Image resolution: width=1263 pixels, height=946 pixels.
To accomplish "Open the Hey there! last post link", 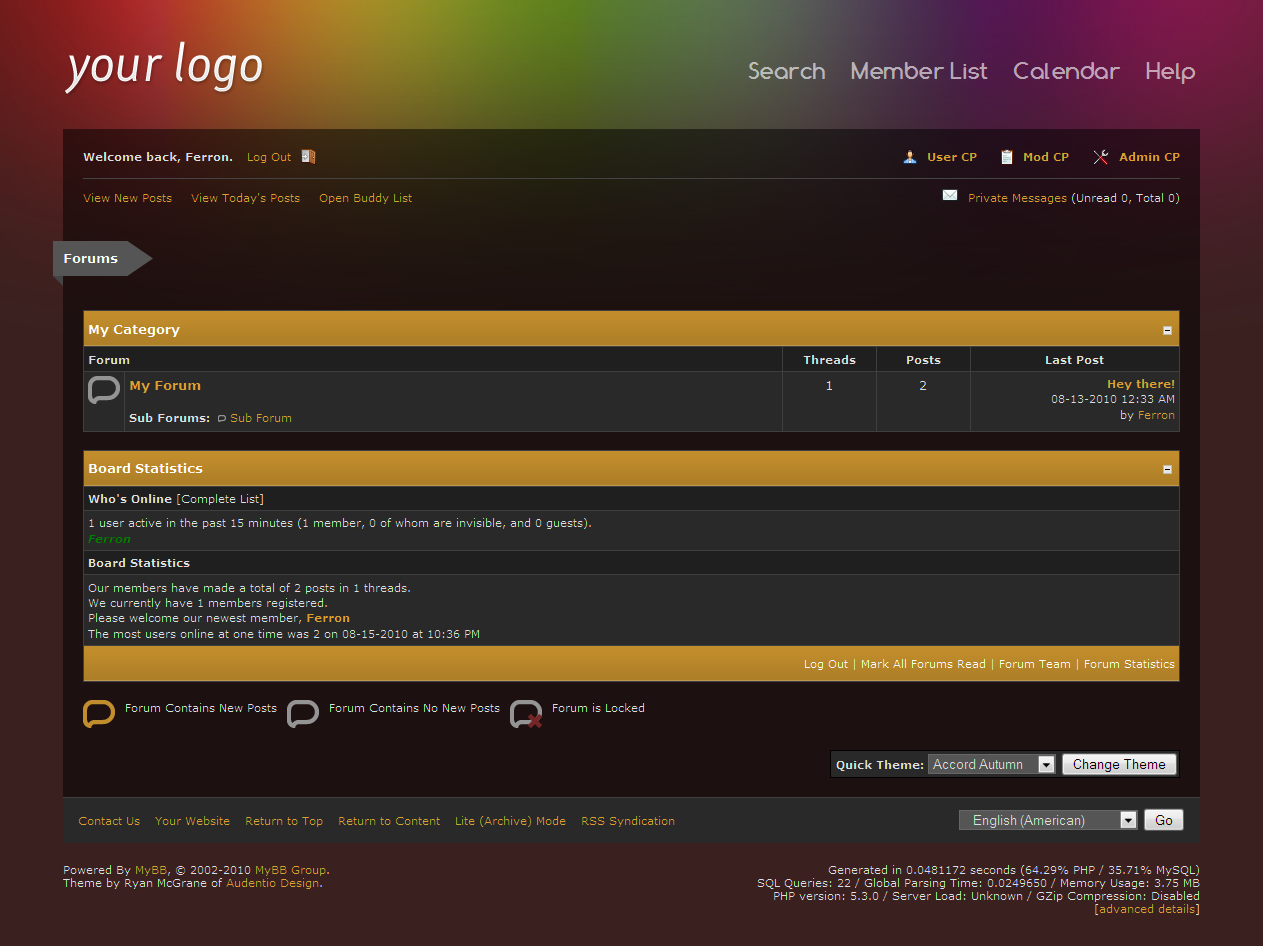I will tap(1140, 384).
